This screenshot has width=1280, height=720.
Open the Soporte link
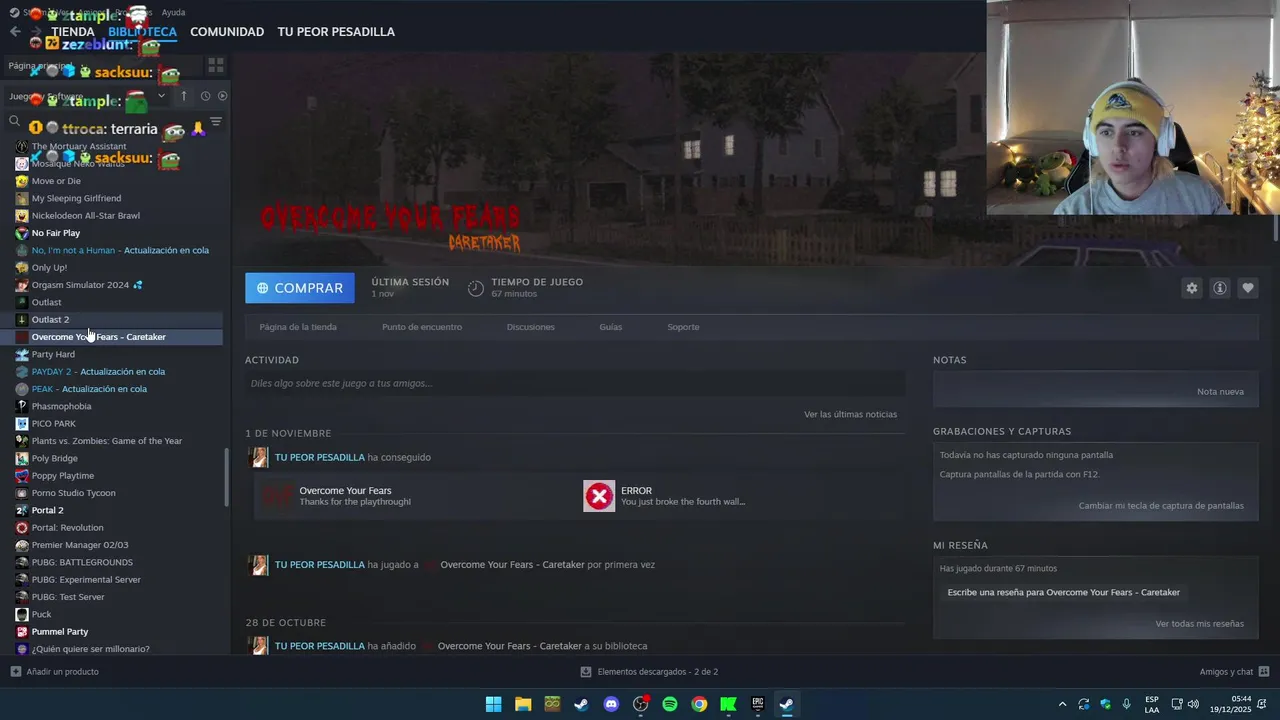(683, 327)
